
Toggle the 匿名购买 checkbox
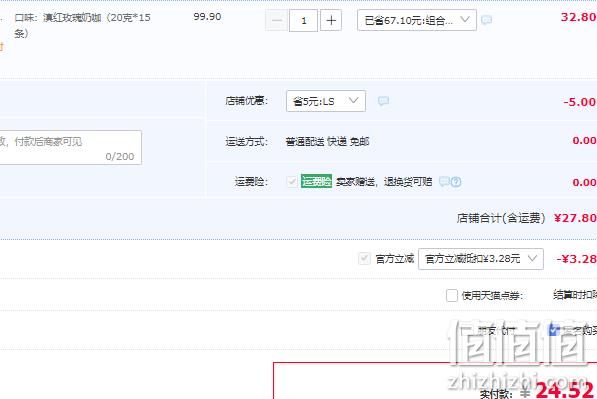coord(554,330)
